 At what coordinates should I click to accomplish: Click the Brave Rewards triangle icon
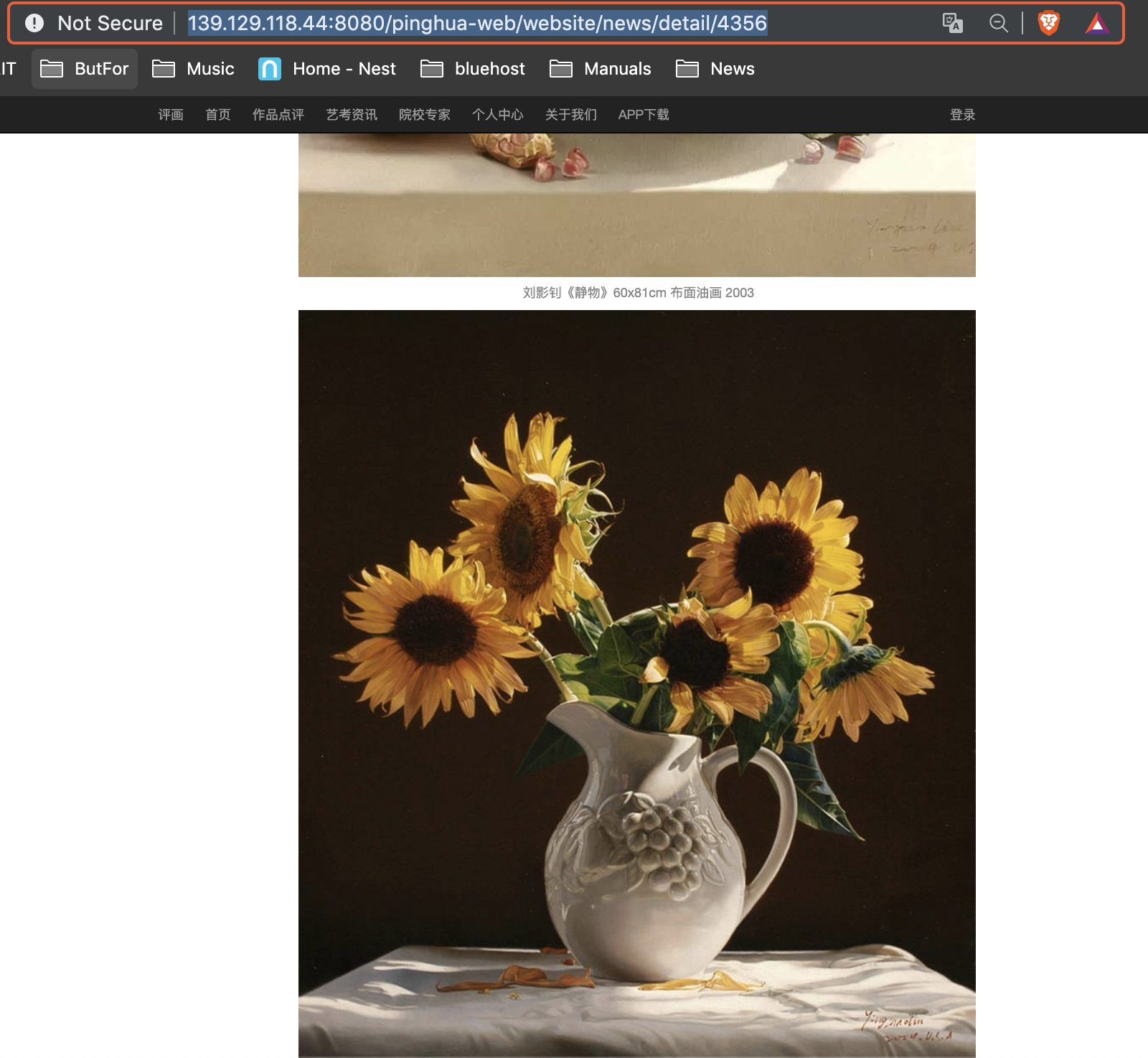(1096, 24)
